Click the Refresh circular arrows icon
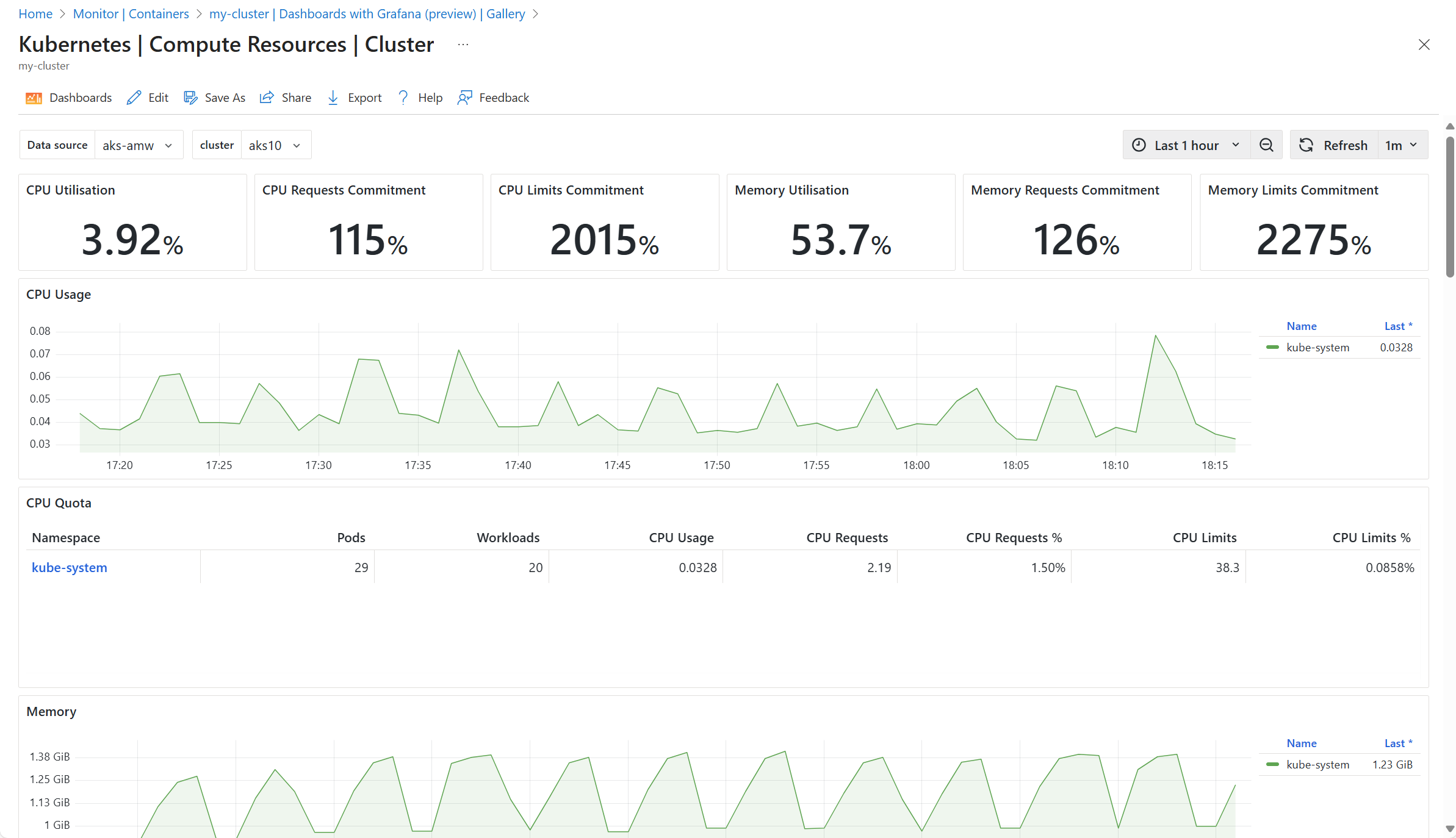 tap(1306, 145)
